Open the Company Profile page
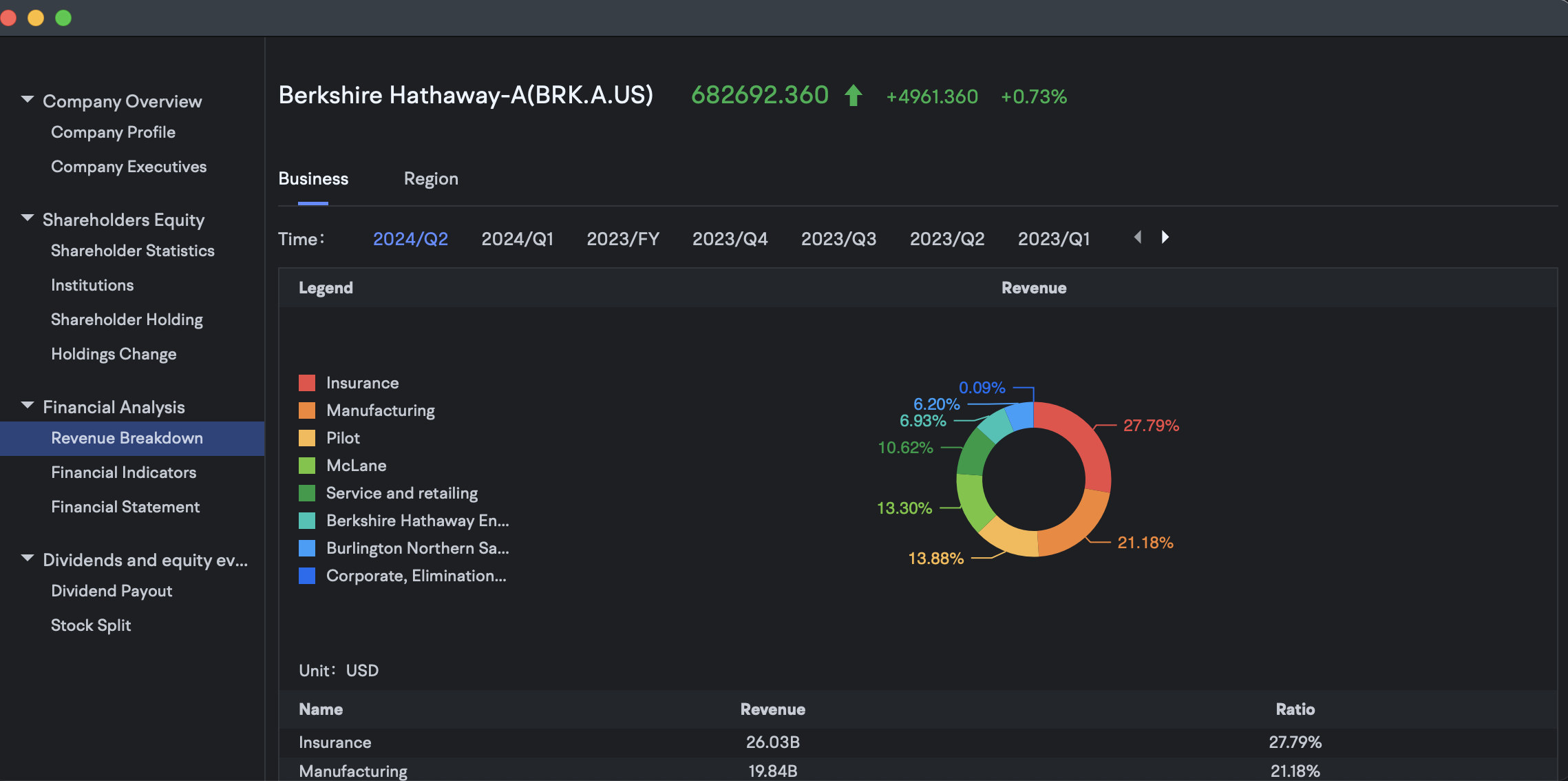This screenshot has width=1568, height=781. [113, 132]
